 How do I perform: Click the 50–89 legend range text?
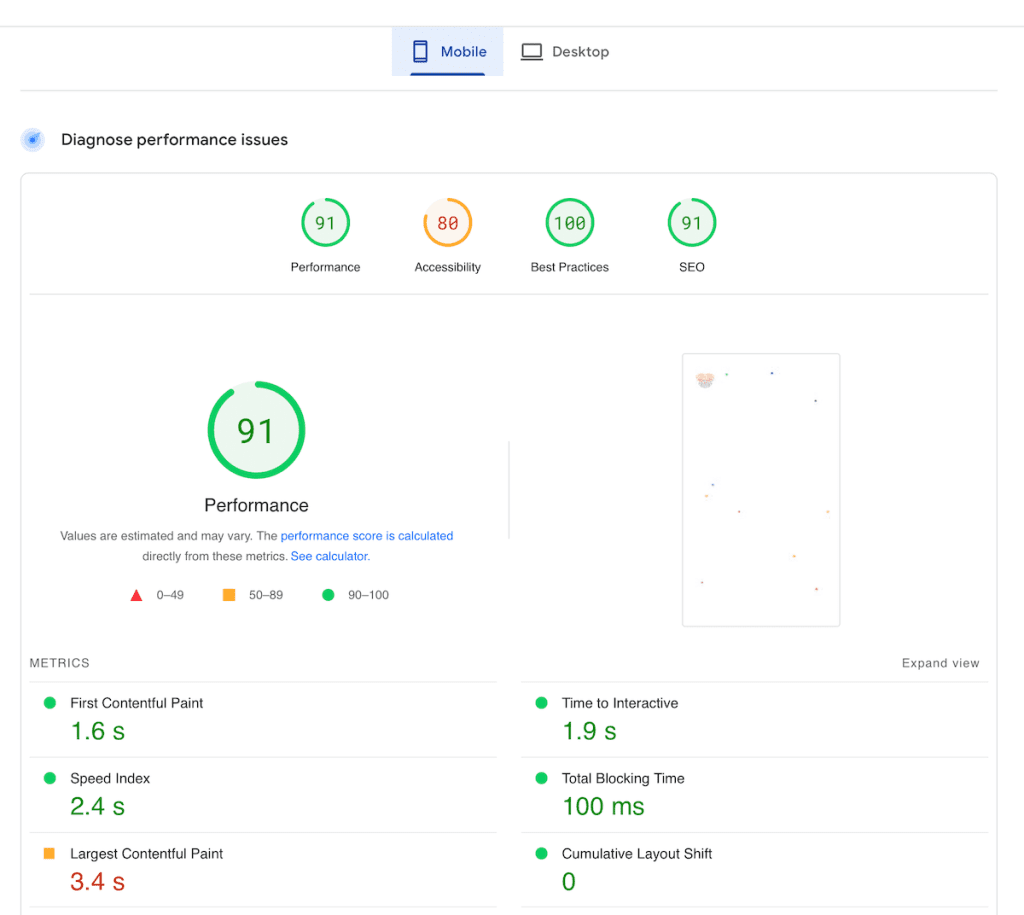click(x=266, y=595)
